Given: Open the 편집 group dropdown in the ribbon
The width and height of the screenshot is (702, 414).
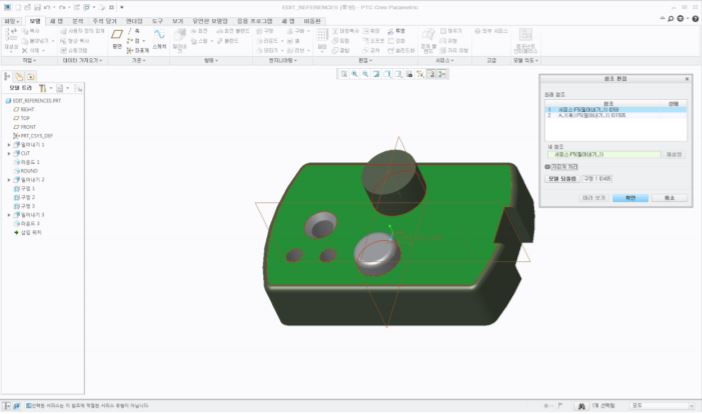Looking at the screenshot, I should point(365,60).
